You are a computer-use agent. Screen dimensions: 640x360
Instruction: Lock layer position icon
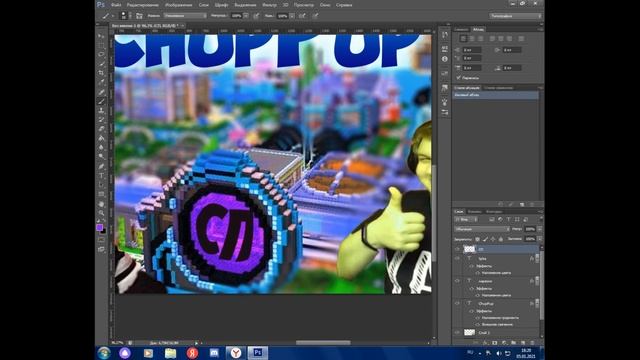[493, 239]
